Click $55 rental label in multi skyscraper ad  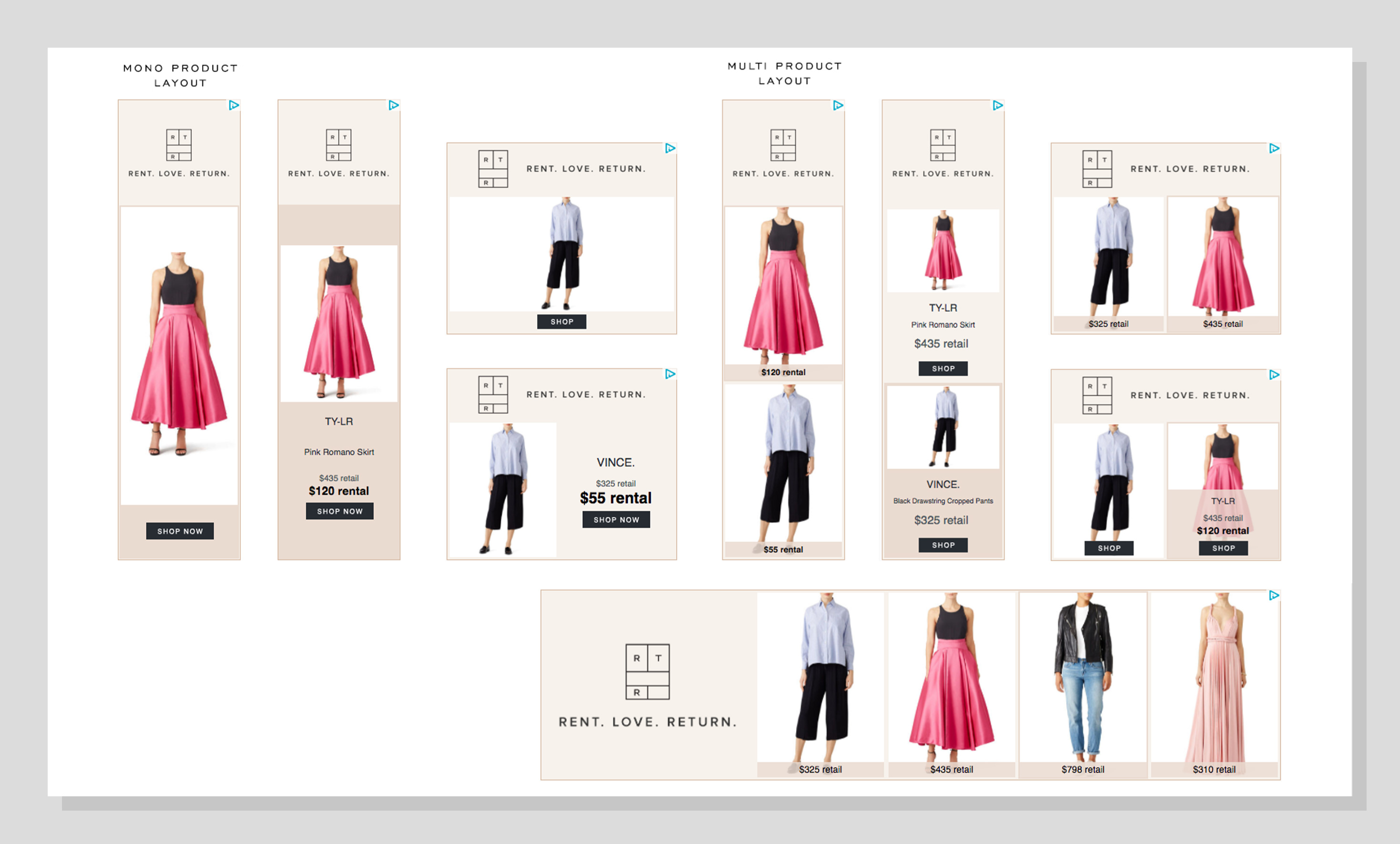(783, 549)
